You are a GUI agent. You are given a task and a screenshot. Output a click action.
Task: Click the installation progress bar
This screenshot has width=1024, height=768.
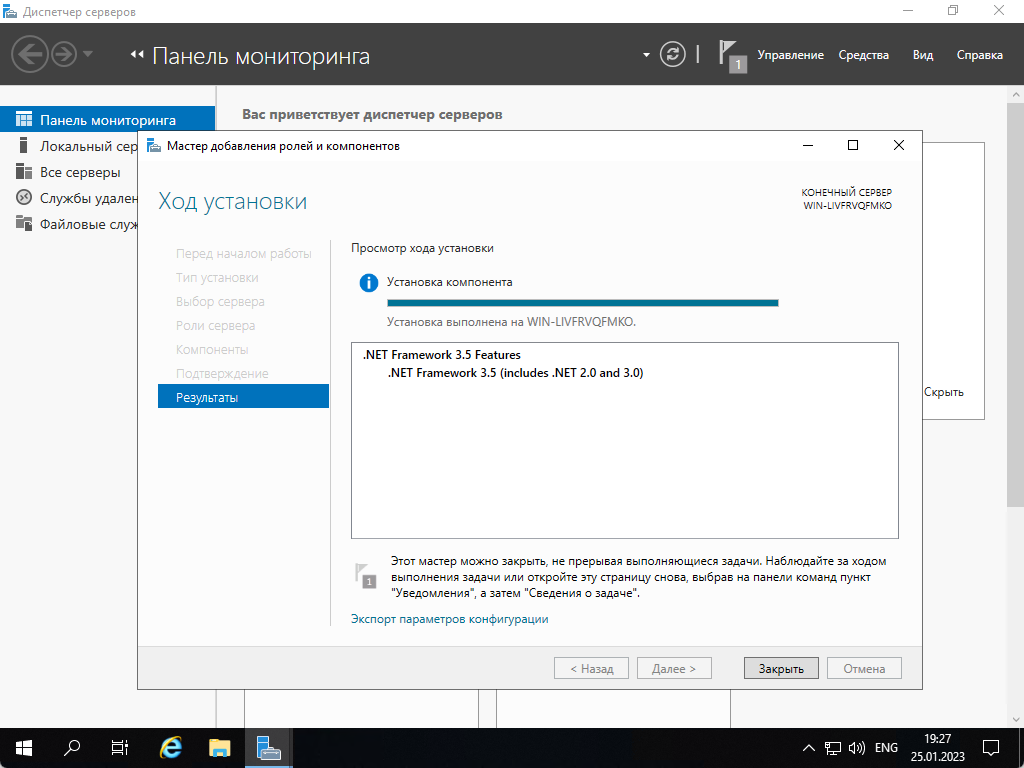(x=583, y=303)
